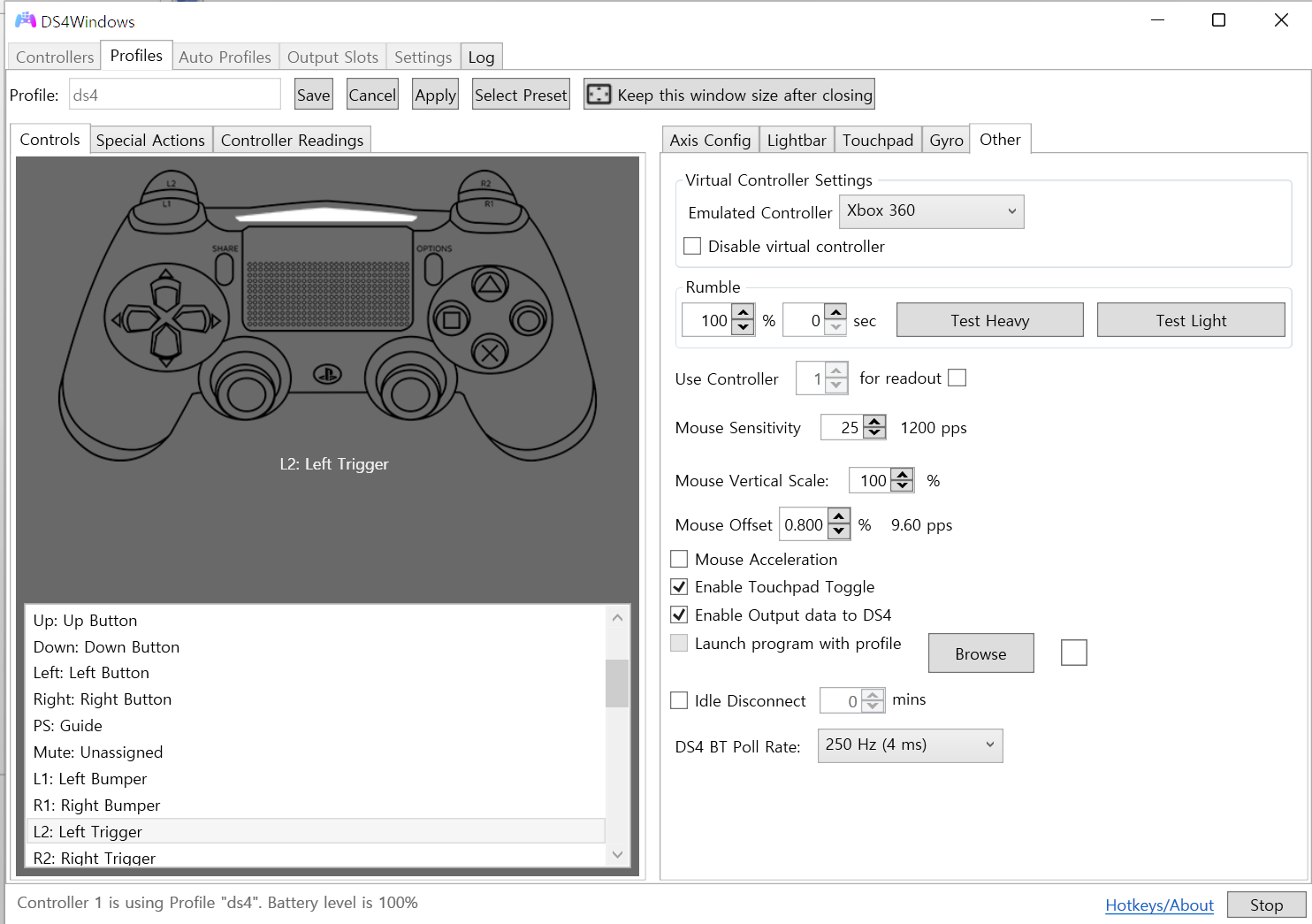Open Controller Readings tab
Screen dimensions: 1312x924
[x=292, y=140]
